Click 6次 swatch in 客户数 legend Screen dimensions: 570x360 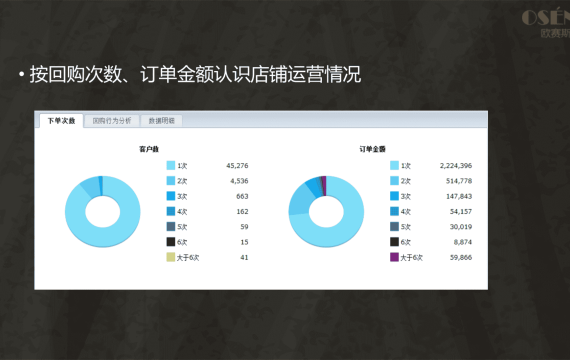pos(170,242)
